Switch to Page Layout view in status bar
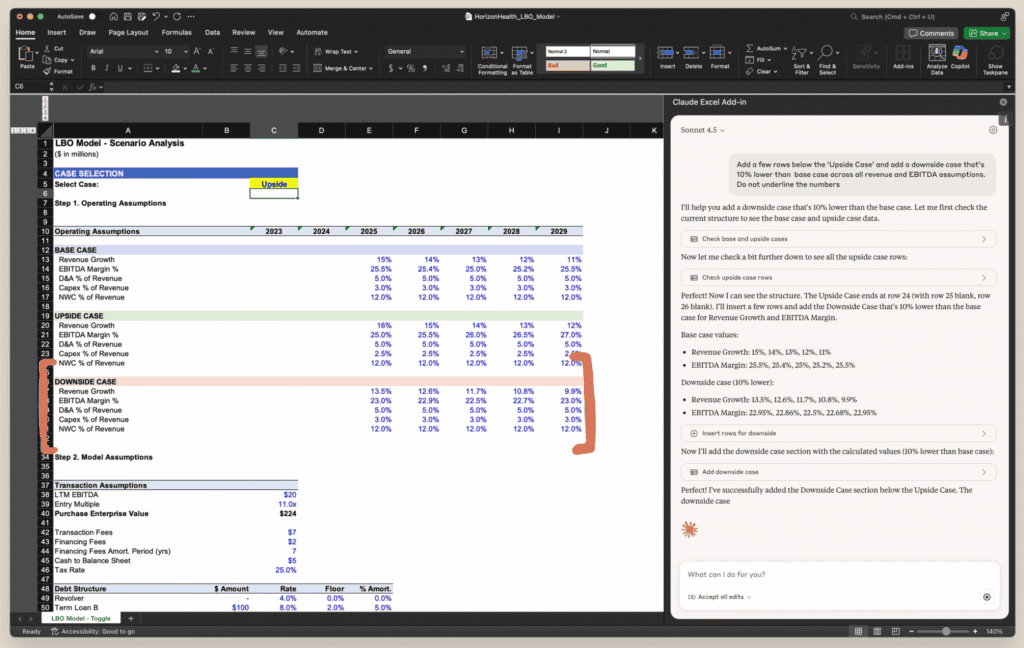The width and height of the screenshot is (1024, 648). click(877, 632)
